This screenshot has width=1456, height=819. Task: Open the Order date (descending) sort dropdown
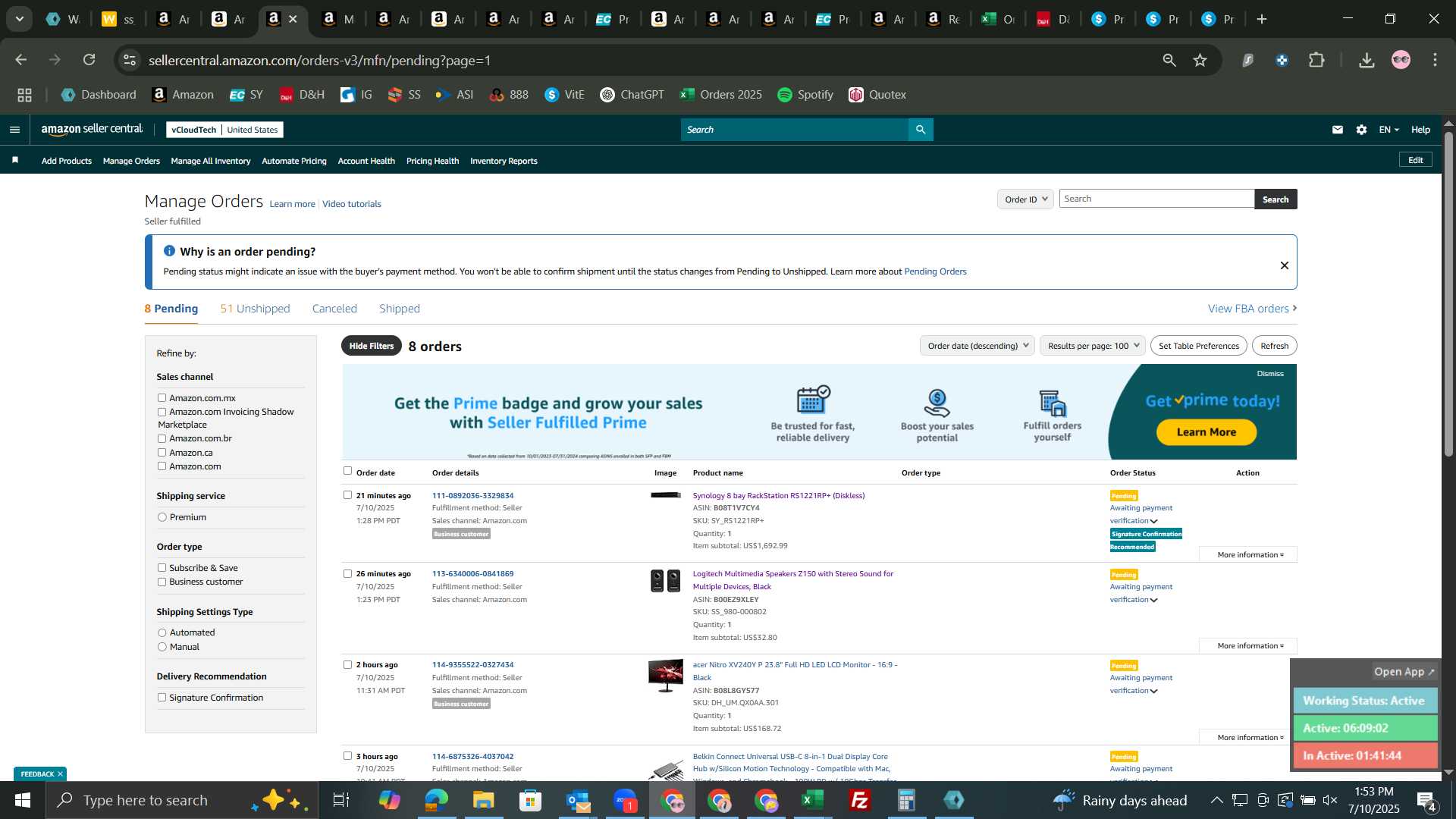pos(977,346)
